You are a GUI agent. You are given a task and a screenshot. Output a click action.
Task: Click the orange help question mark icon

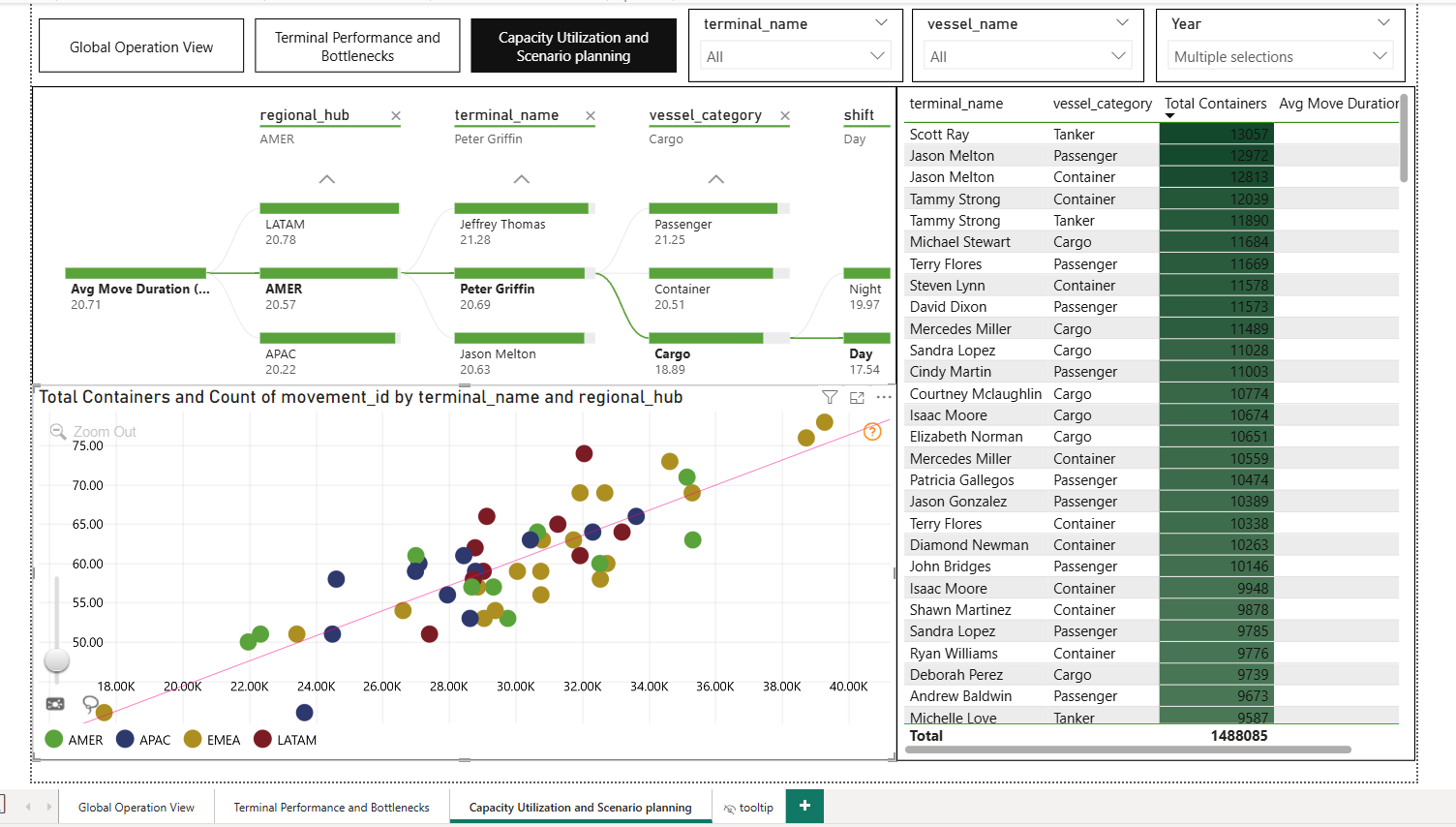pos(872,432)
